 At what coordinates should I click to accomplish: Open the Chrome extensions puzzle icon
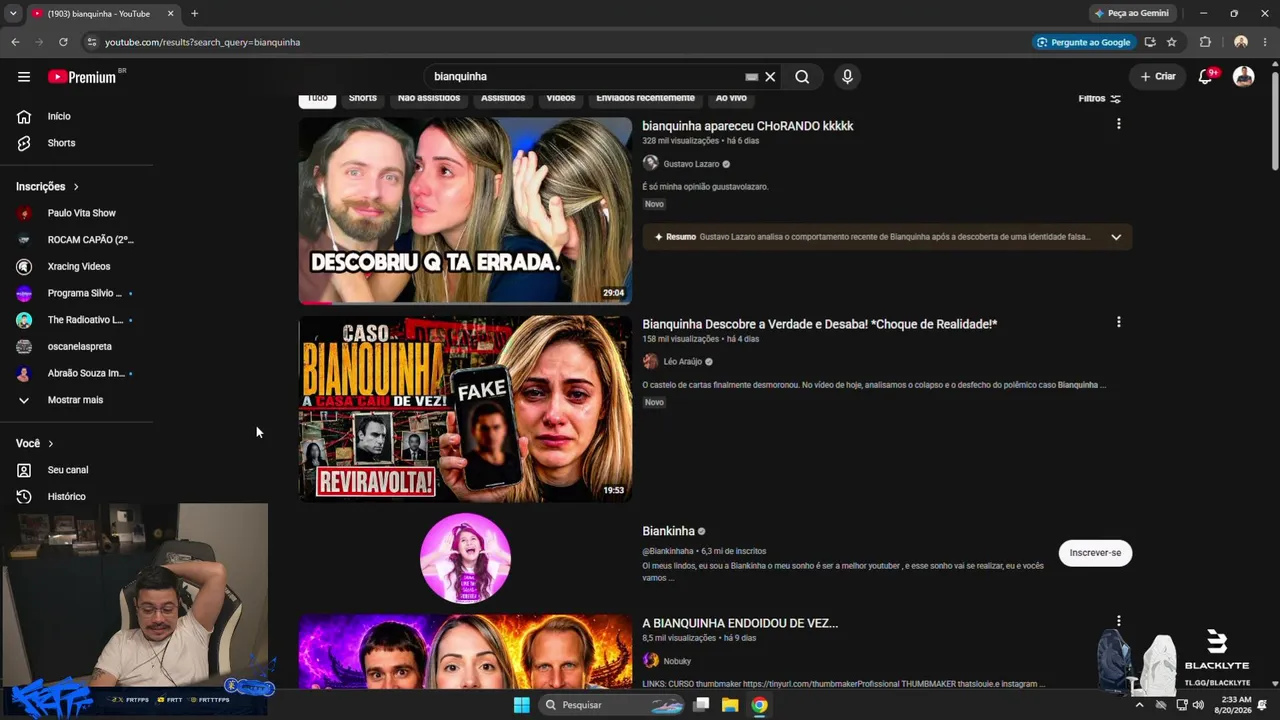tap(1205, 42)
